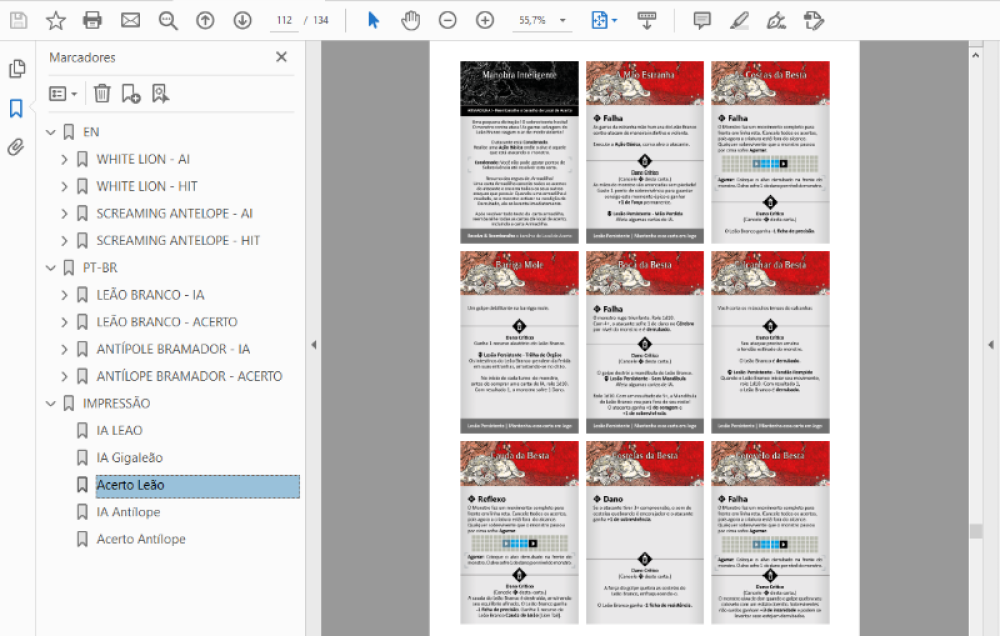Open the Acerto Antílope bookmark
The image size is (1000, 636).
[x=140, y=539]
